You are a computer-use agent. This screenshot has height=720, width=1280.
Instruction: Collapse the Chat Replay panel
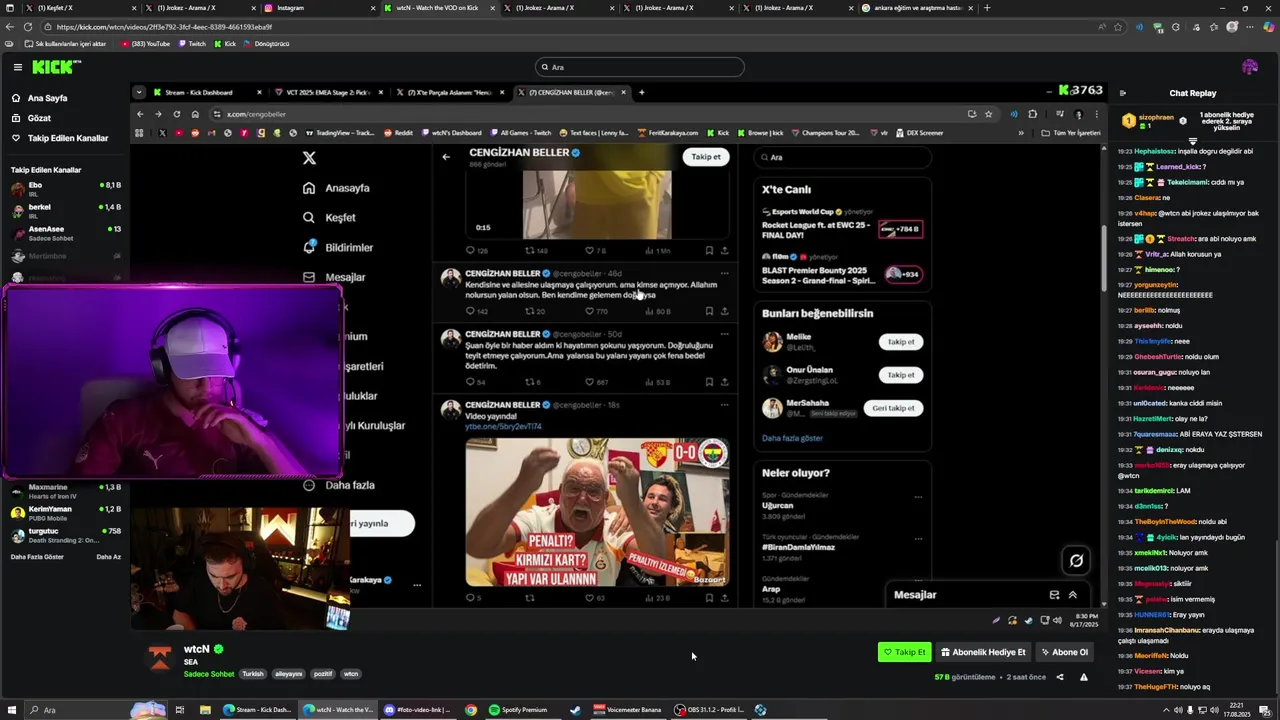pos(1123,93)
